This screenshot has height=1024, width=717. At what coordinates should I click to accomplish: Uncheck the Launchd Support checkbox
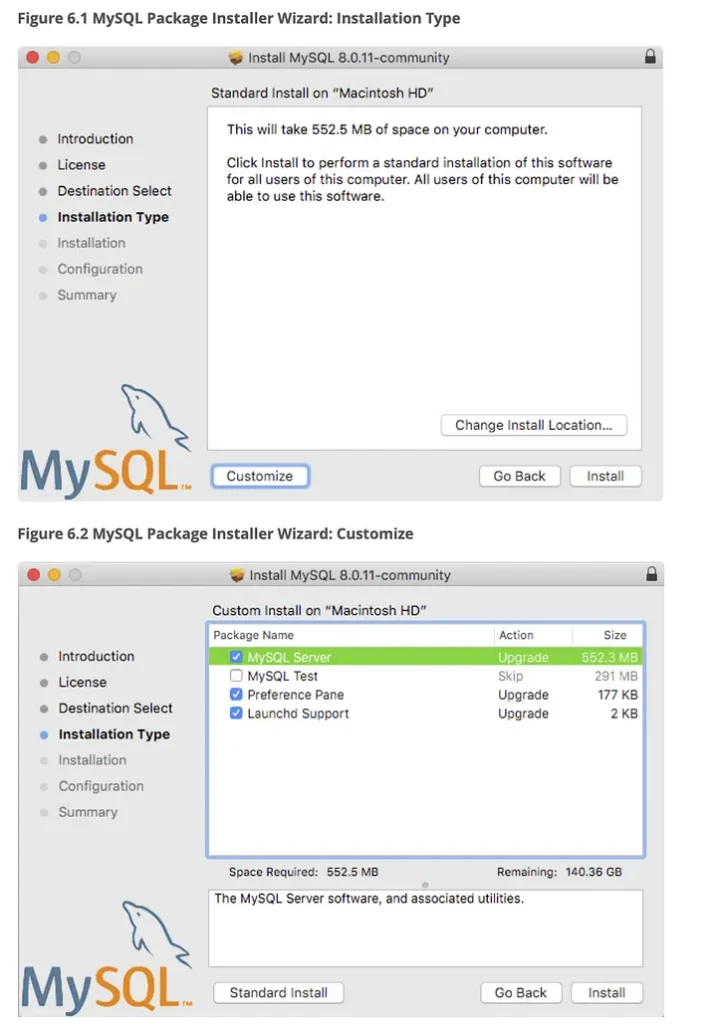click(x=236, y=713)
